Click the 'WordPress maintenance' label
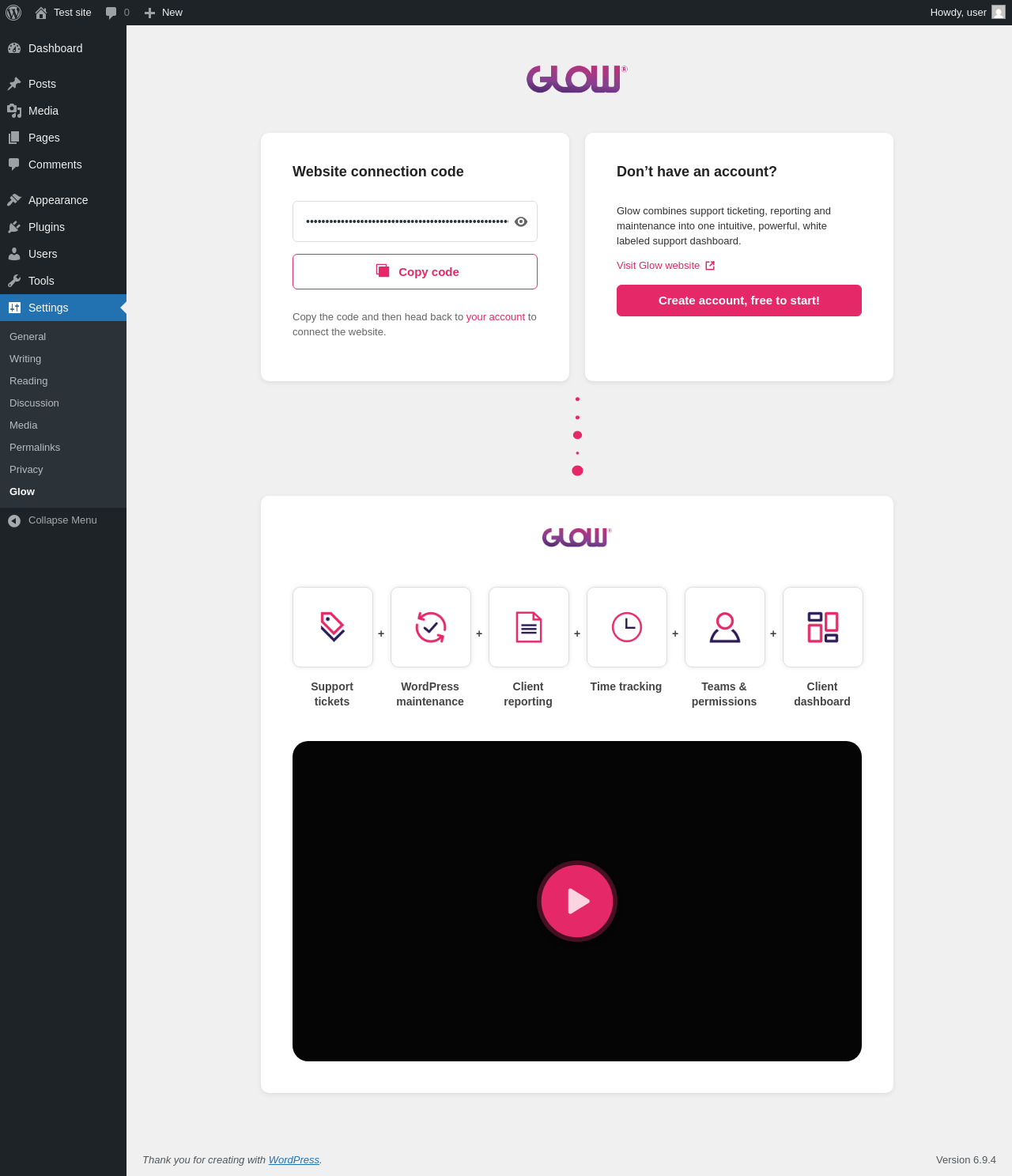The height and width of the screenshot is (1176, 1012). [430, 694]
